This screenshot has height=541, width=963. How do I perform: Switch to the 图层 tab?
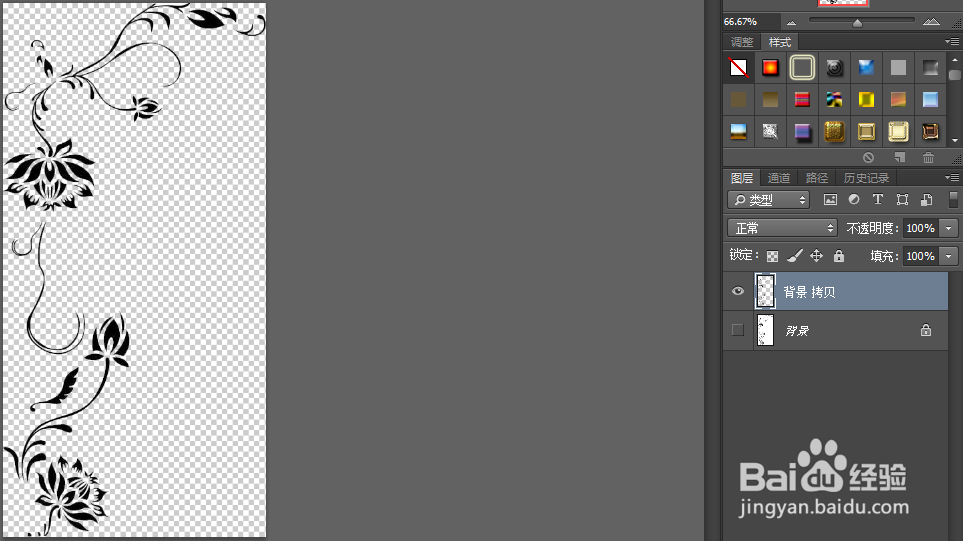742,178
